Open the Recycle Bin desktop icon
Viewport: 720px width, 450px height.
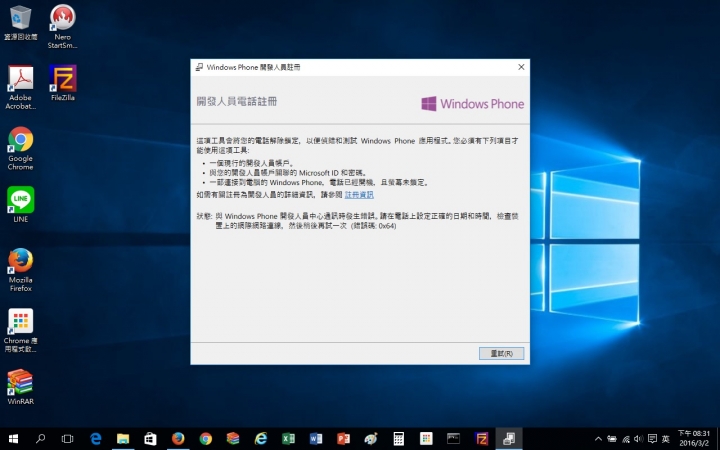point(21,23)
